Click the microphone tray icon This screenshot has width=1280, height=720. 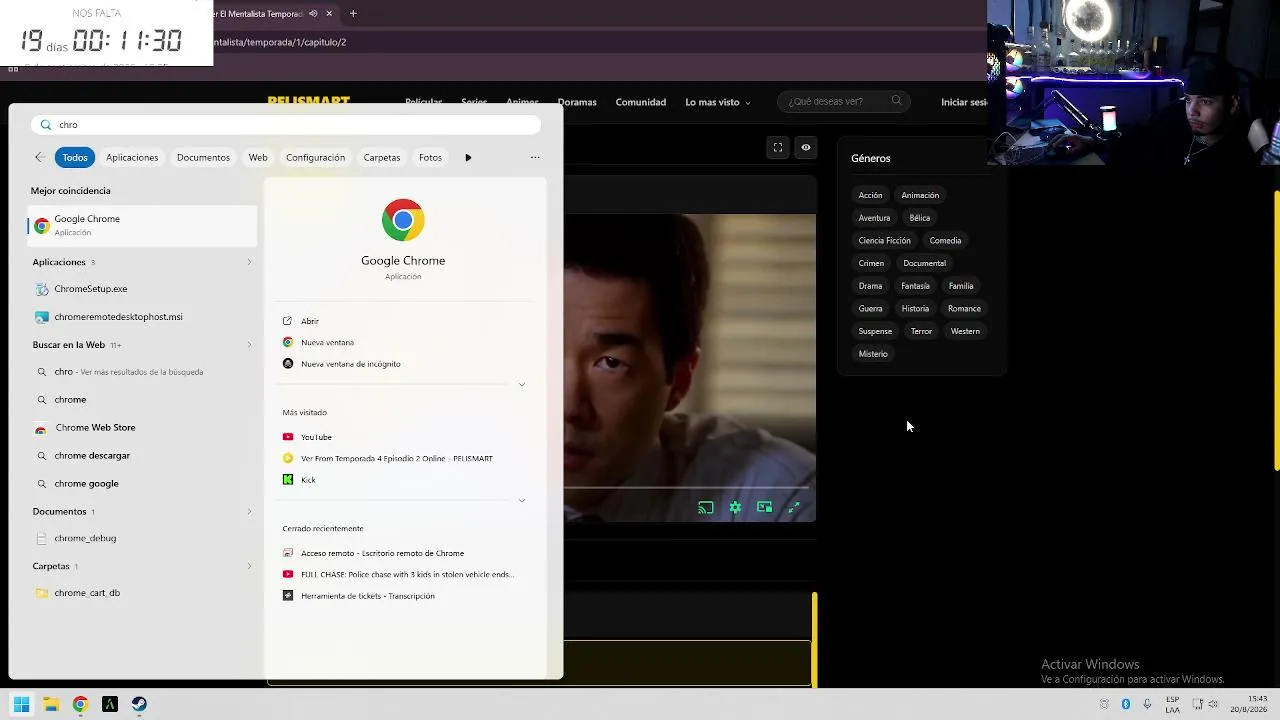click(1147, 704)
